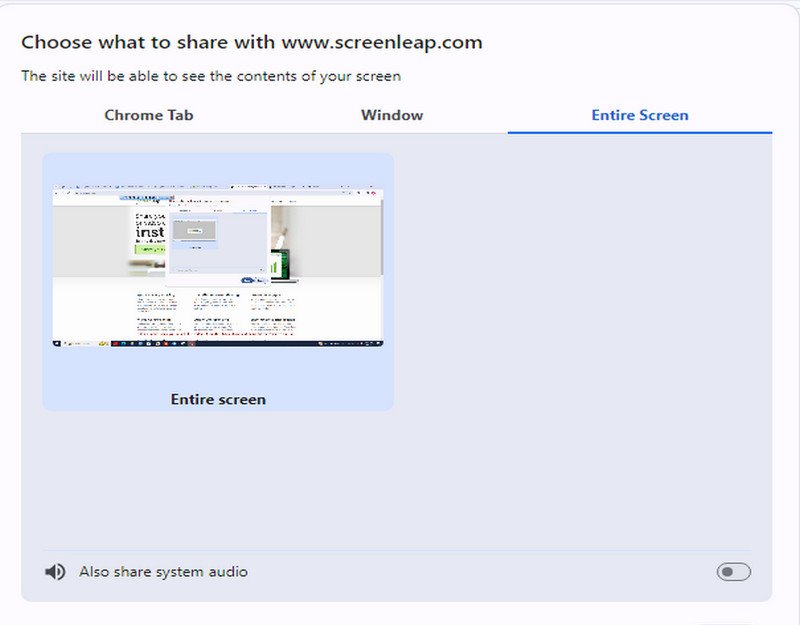Screen dimensions: 800x625
Task: Switch to the Chrome Tab option
Action: [148, 115]
